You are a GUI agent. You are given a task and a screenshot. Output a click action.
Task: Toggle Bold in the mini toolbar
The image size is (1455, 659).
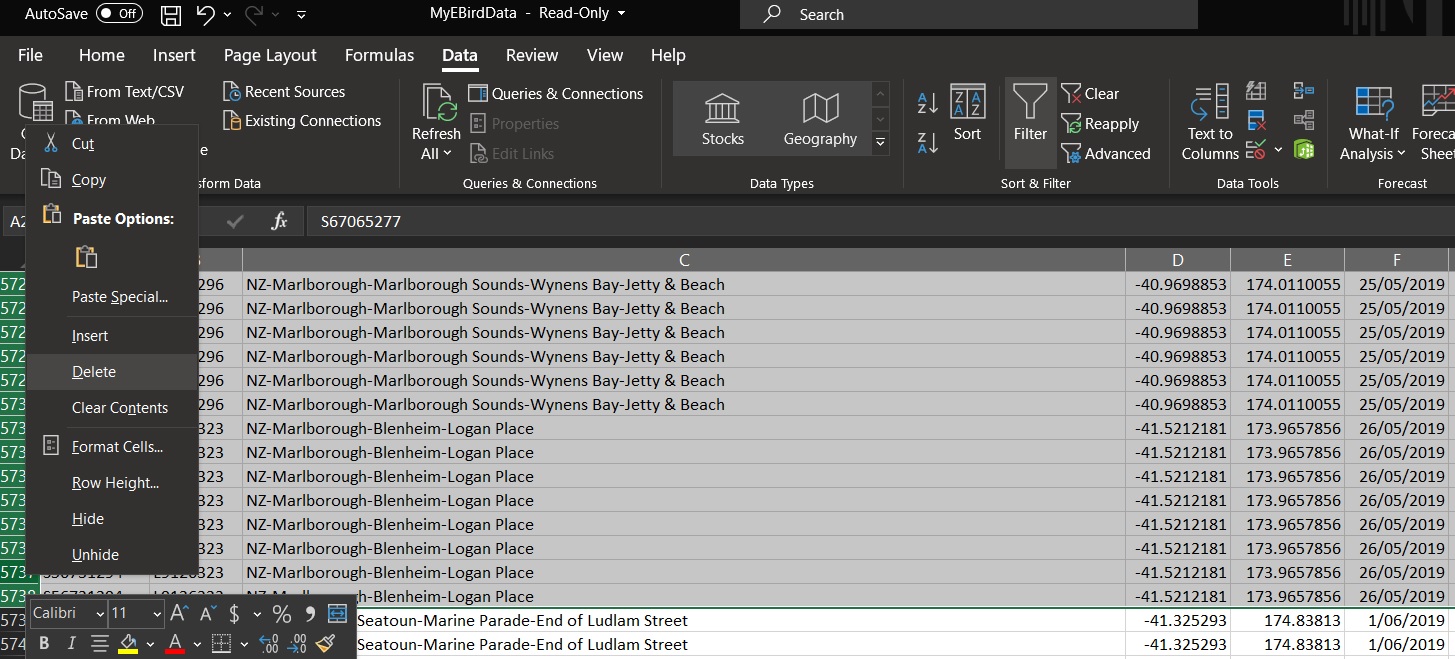(x=44, y=644)
